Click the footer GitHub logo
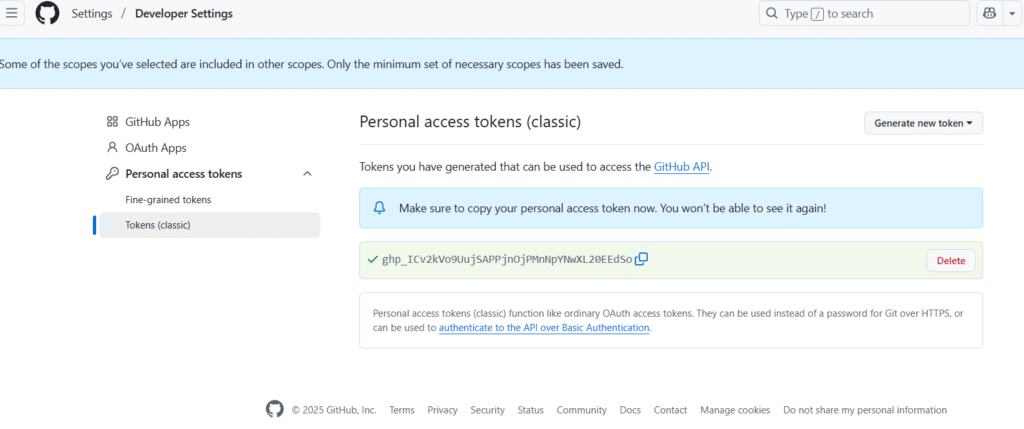The width and height of the screenshot is (1024, 429). pos(275,409)
